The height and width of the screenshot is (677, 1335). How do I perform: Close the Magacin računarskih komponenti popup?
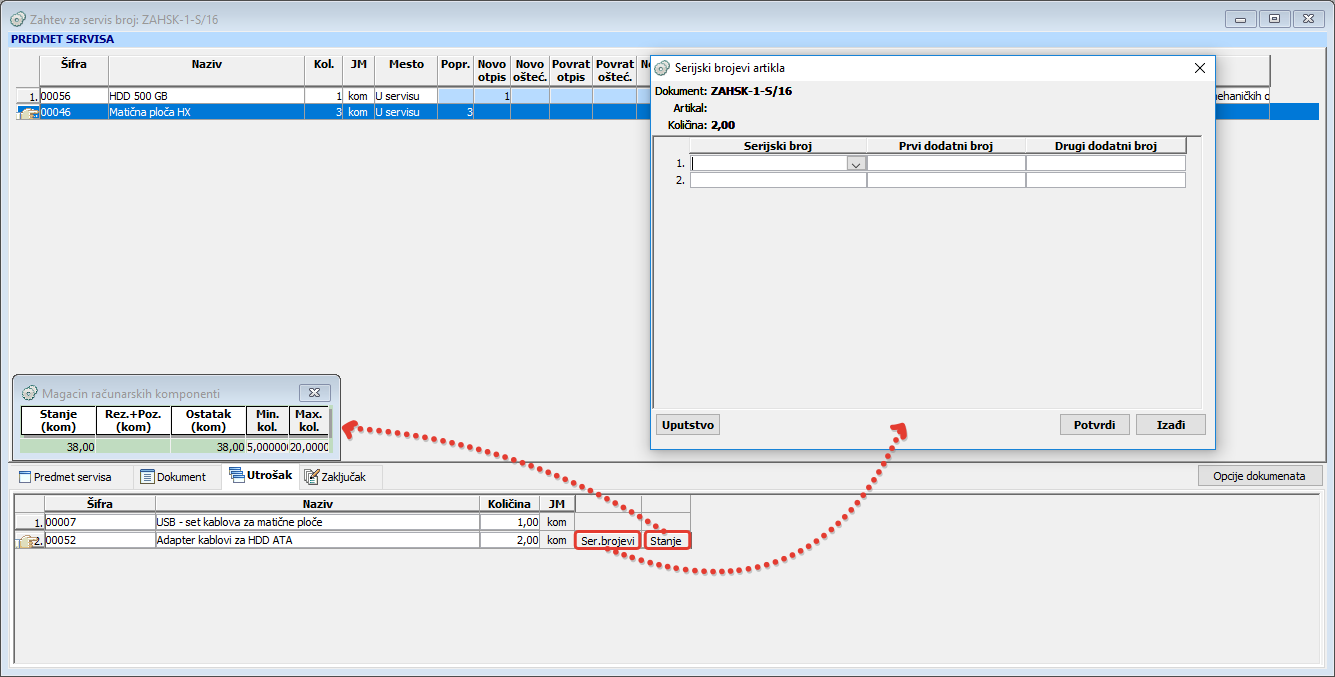coord(314,393)
